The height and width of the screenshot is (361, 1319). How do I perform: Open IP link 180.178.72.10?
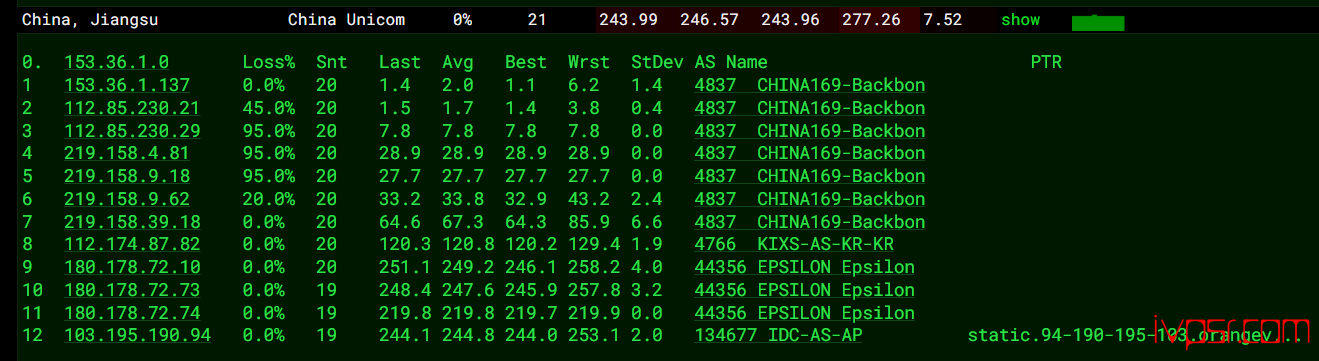pos(132,267)
